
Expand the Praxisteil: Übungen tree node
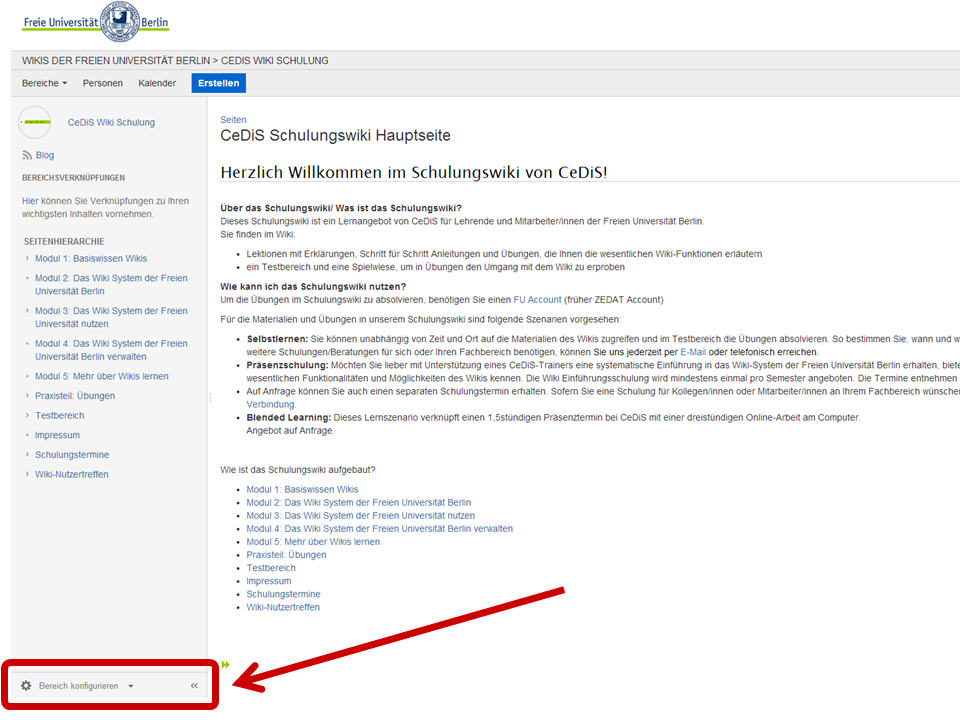(27, 396)
